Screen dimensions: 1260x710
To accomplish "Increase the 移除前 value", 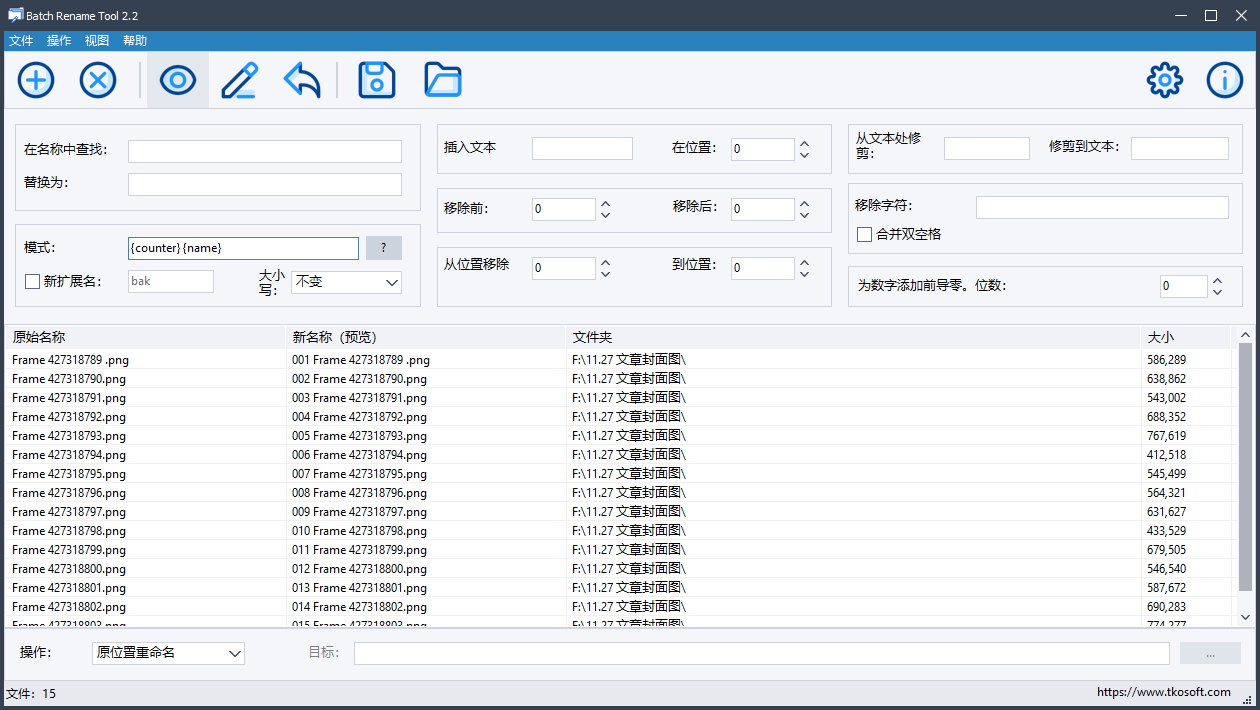I will point(605,203).
